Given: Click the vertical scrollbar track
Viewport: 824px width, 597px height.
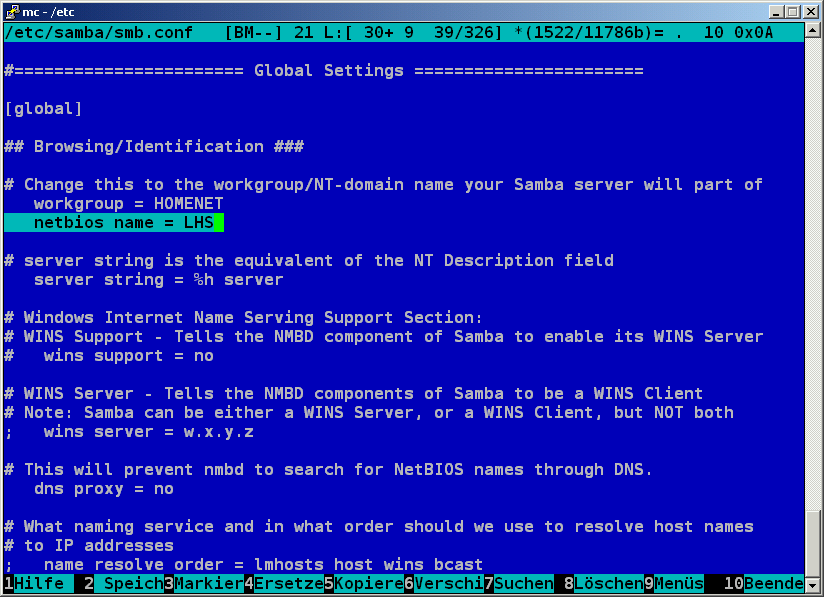Looking at the screenshot, I should click(813, 300).
